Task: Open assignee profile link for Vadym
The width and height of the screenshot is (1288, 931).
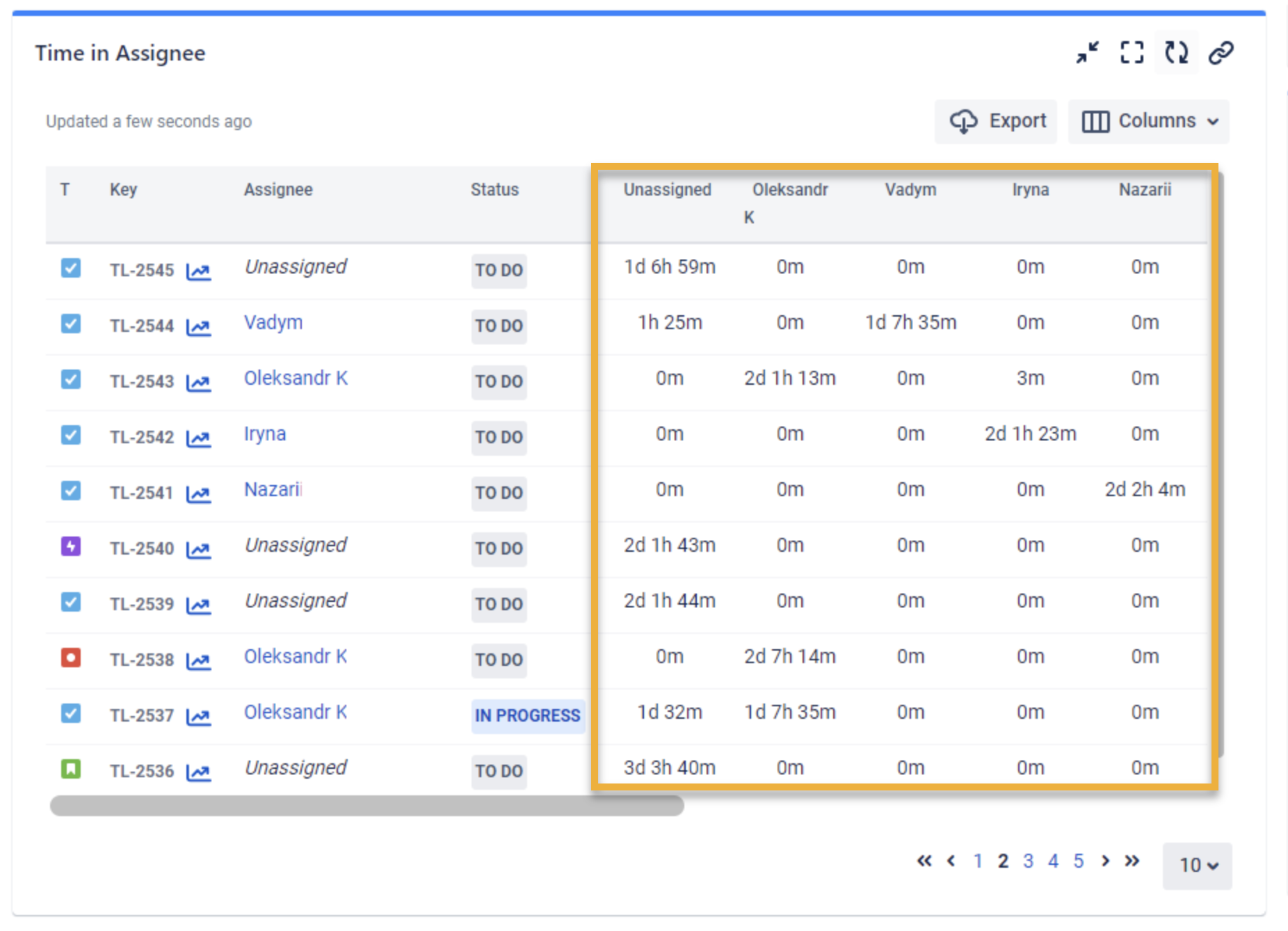Action: (273, 322)
